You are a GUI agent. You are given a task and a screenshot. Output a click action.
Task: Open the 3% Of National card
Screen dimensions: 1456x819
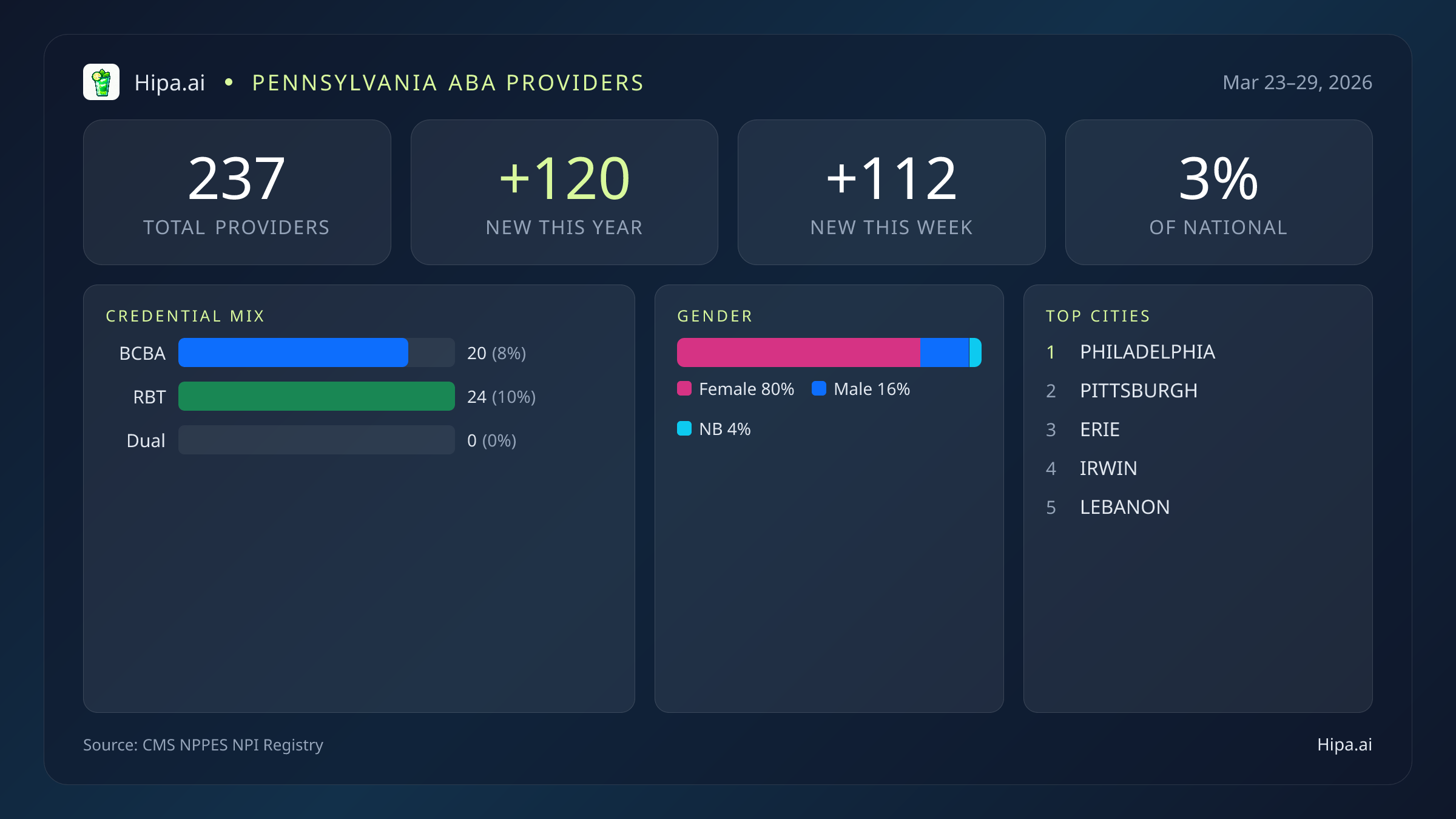[1219, 192]
